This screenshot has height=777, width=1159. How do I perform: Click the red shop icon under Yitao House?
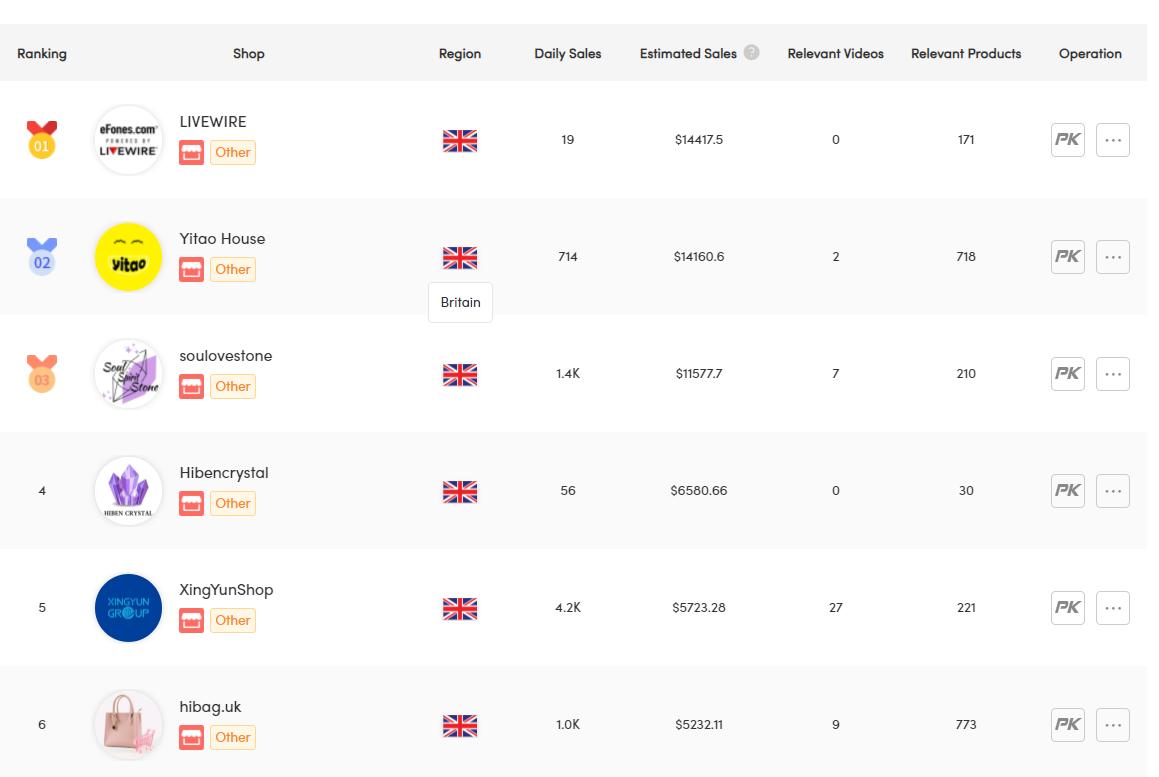click(191, 269)
